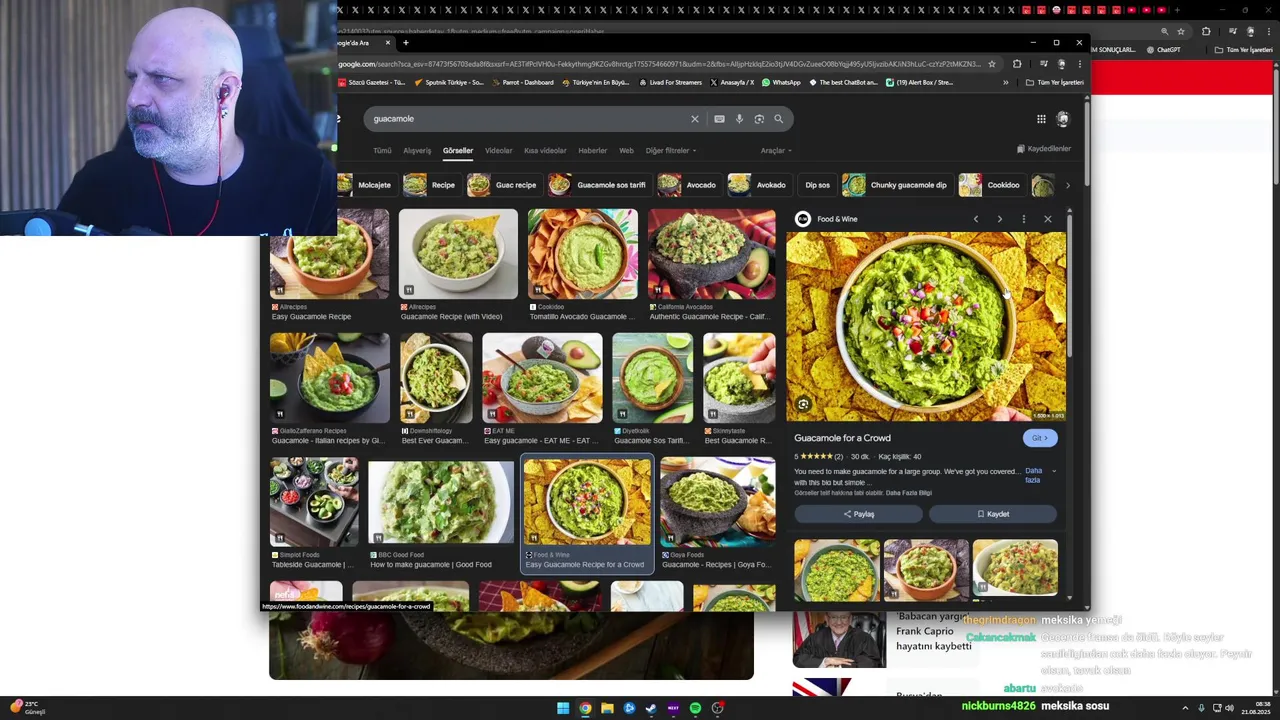Bookmark this page with the star

992,64
